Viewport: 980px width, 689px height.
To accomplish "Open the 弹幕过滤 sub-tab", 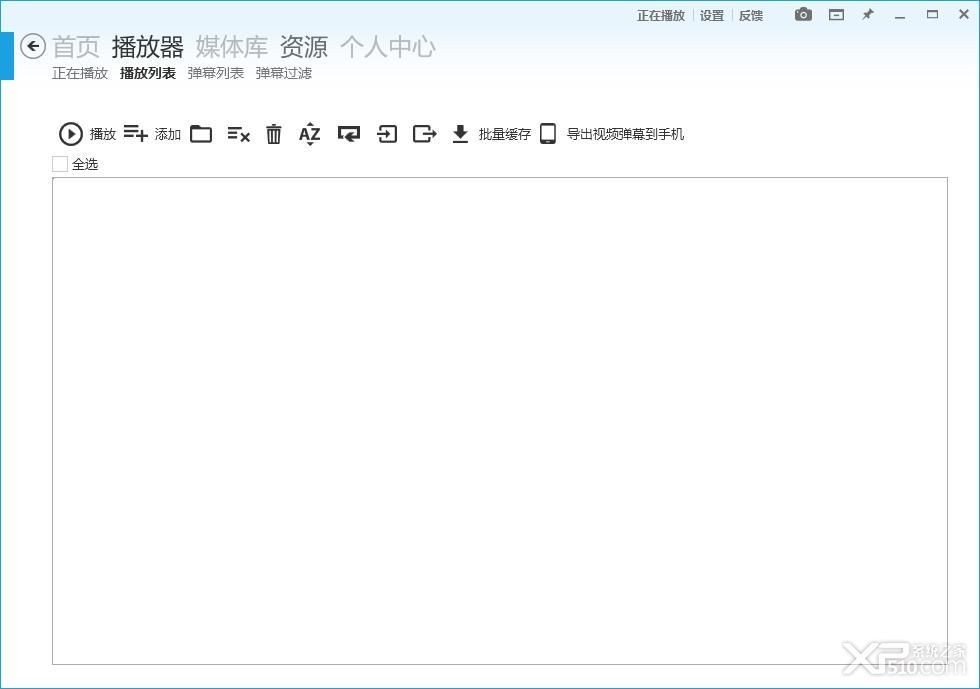I will coord(284,73).
